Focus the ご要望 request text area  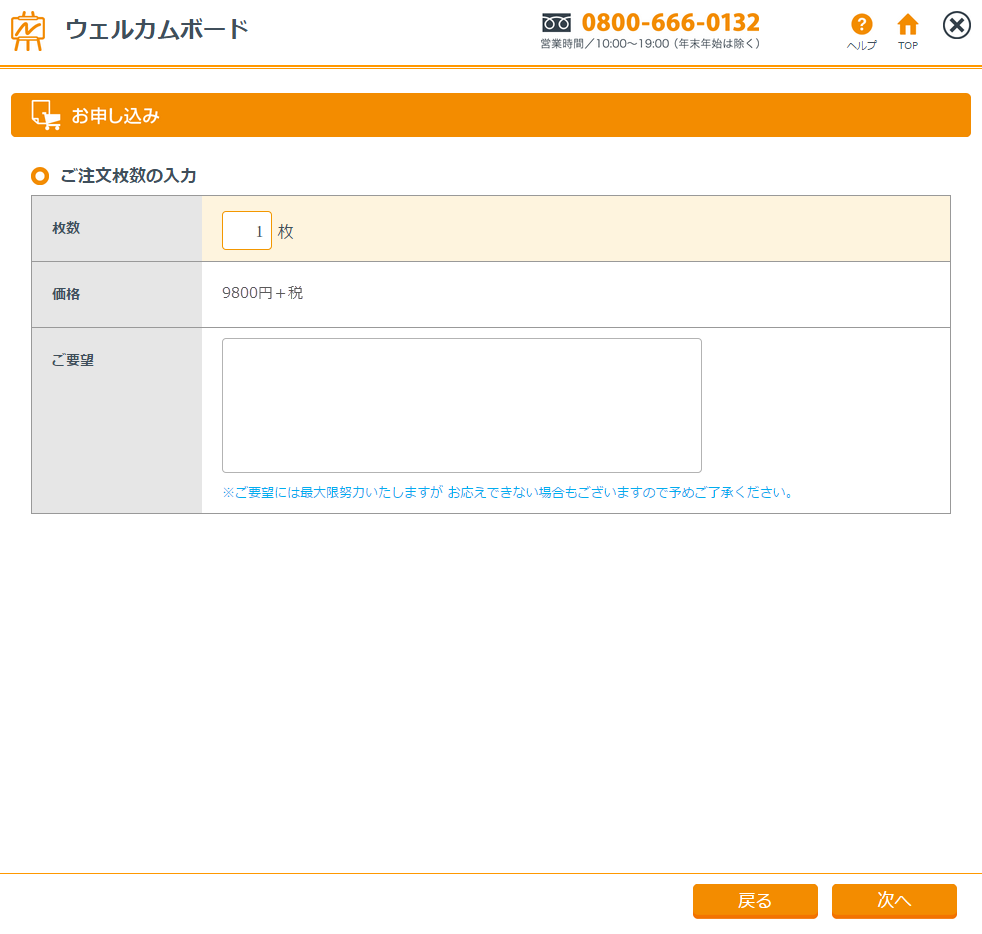pyautogui.click(x=461, y=405)
